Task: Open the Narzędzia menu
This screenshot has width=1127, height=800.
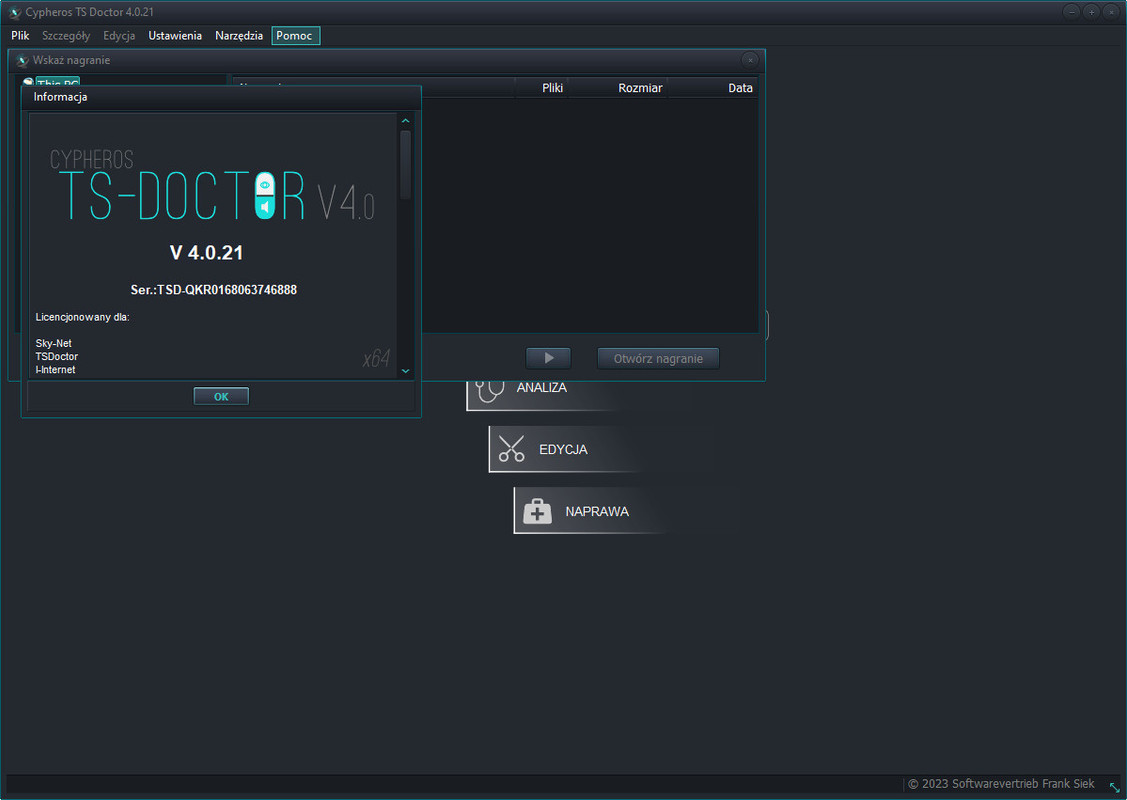Action: [239, 35]
